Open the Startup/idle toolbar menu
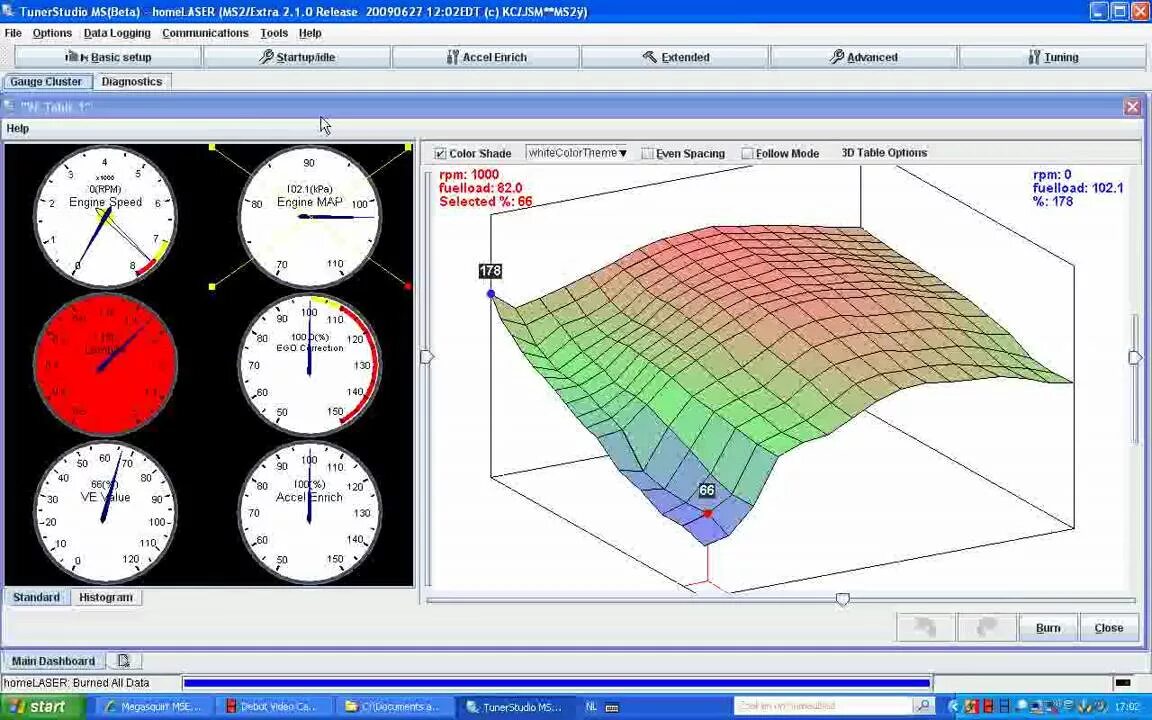 pyautogui.click(x=297, y=57)
